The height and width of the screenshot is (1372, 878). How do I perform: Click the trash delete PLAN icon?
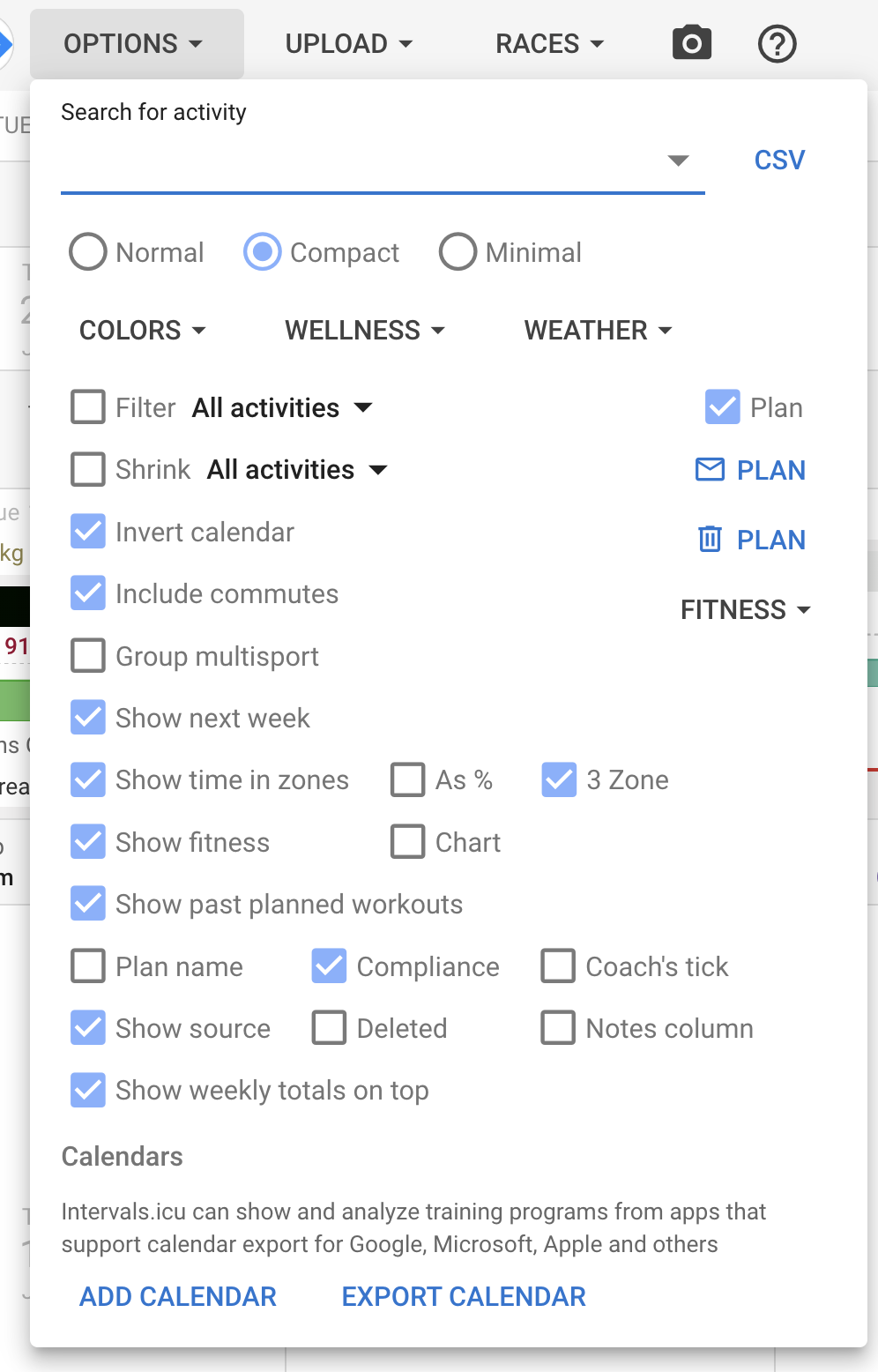(x=710, y=539)
